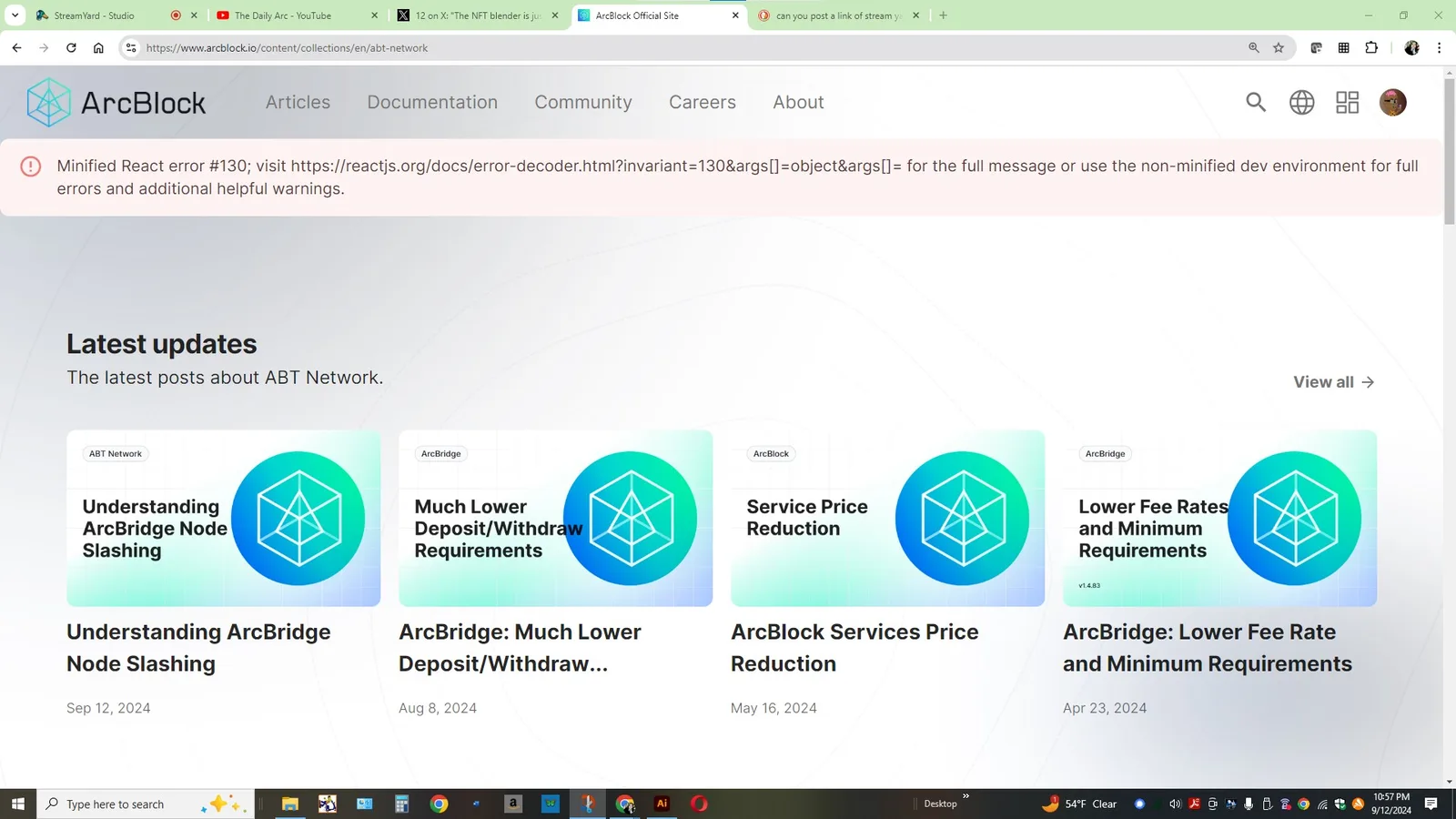The width and height of the screenshot is (1456, 819).
Task: Open the About menu item
Action: [798, 102]
